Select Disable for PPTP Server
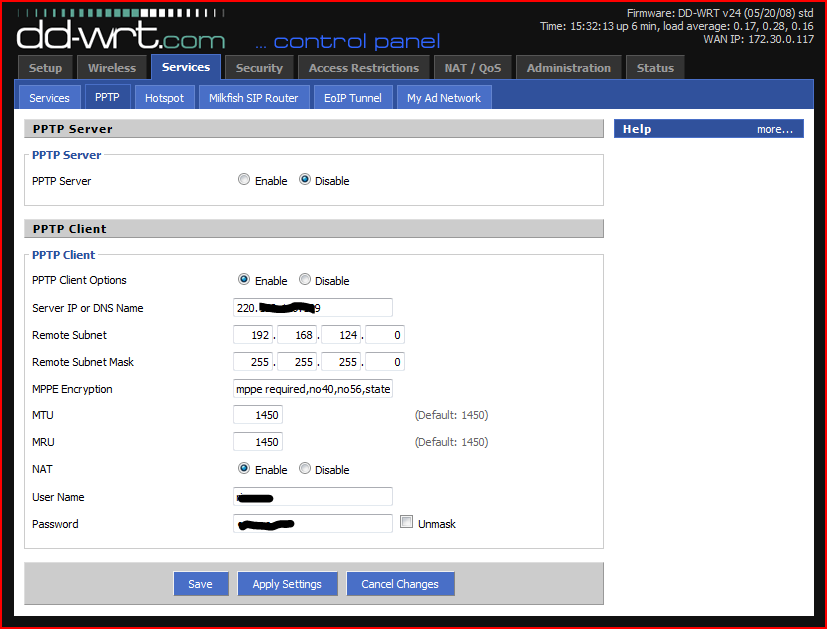The width and height of the screenshot is (827, 629). point(305,180)
